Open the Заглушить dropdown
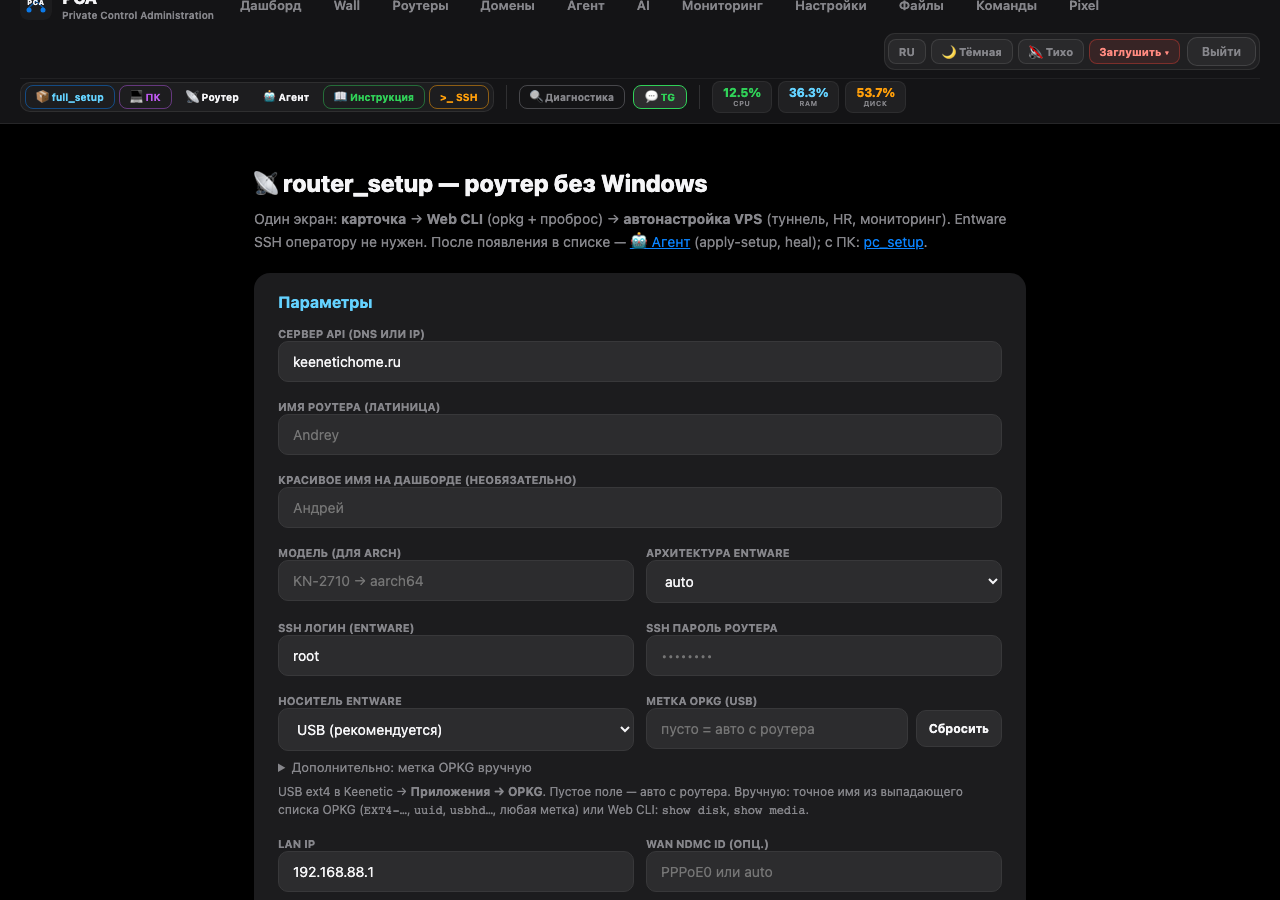 point(1134,52)
